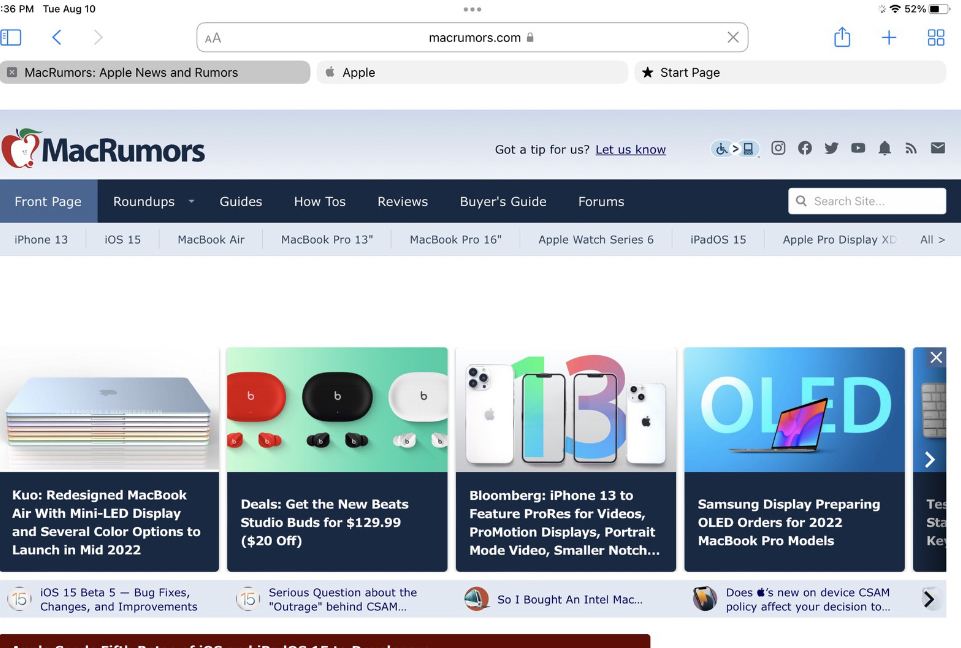Expand the All roundups list
961x648 pixels.
[x=933, y=240]
